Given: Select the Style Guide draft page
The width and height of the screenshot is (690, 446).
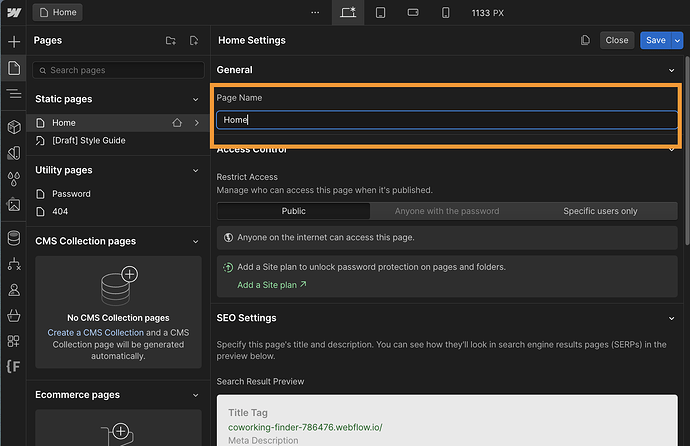Looking at the screenshot, I should 88,141.
